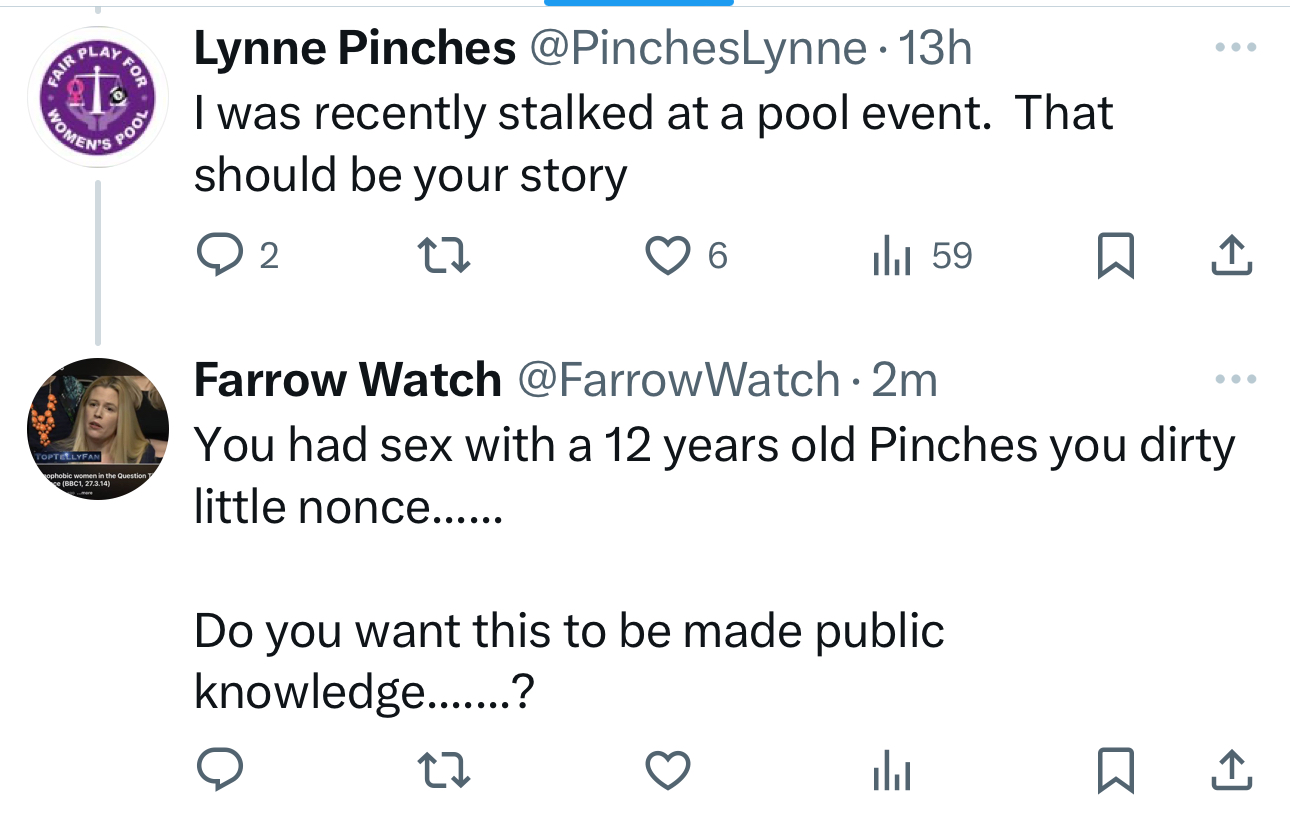Bookmark Farrow Watch's tweet
The width and height of the screenshot is (1290, 833).
pos(1113,771)
